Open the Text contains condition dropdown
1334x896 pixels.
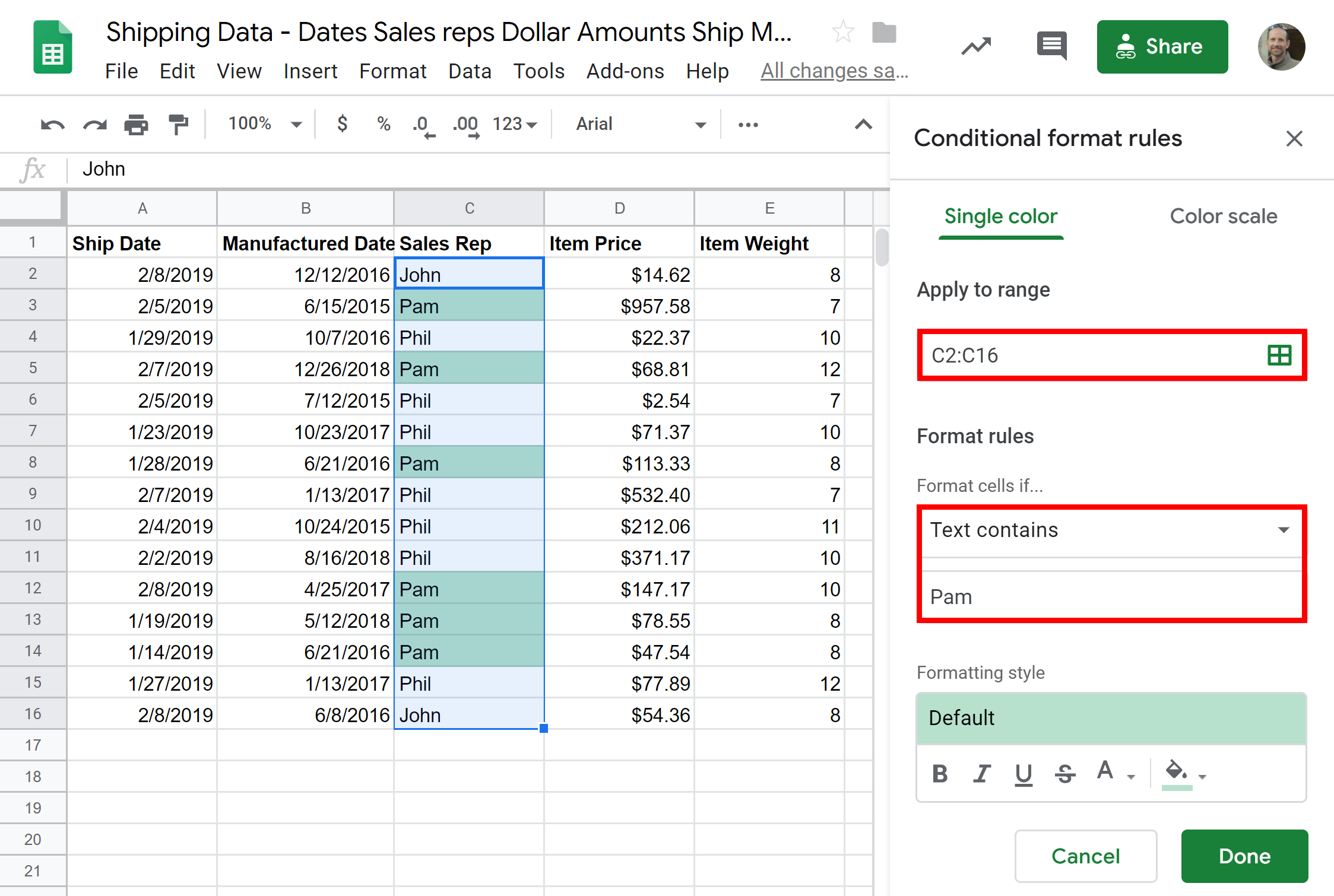pos(1110,530)
